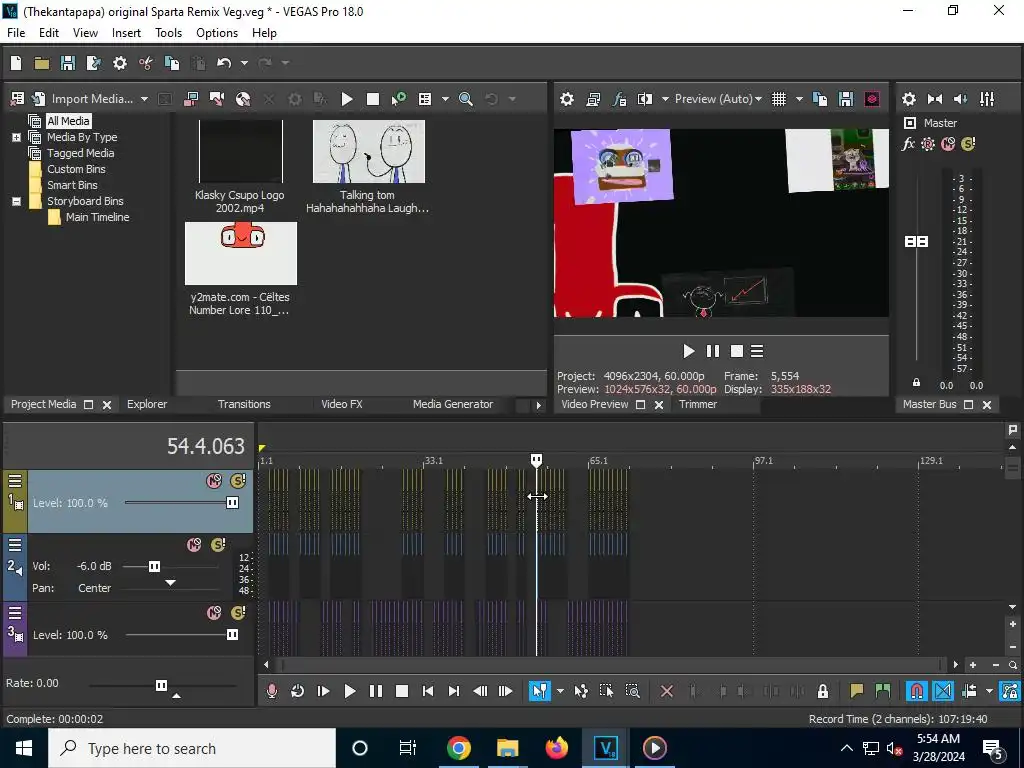The width and height of the screenshot is (1024, 768).
Task: Toggle split screen view in preview toolbar
Action: click(x=645, y=99)
